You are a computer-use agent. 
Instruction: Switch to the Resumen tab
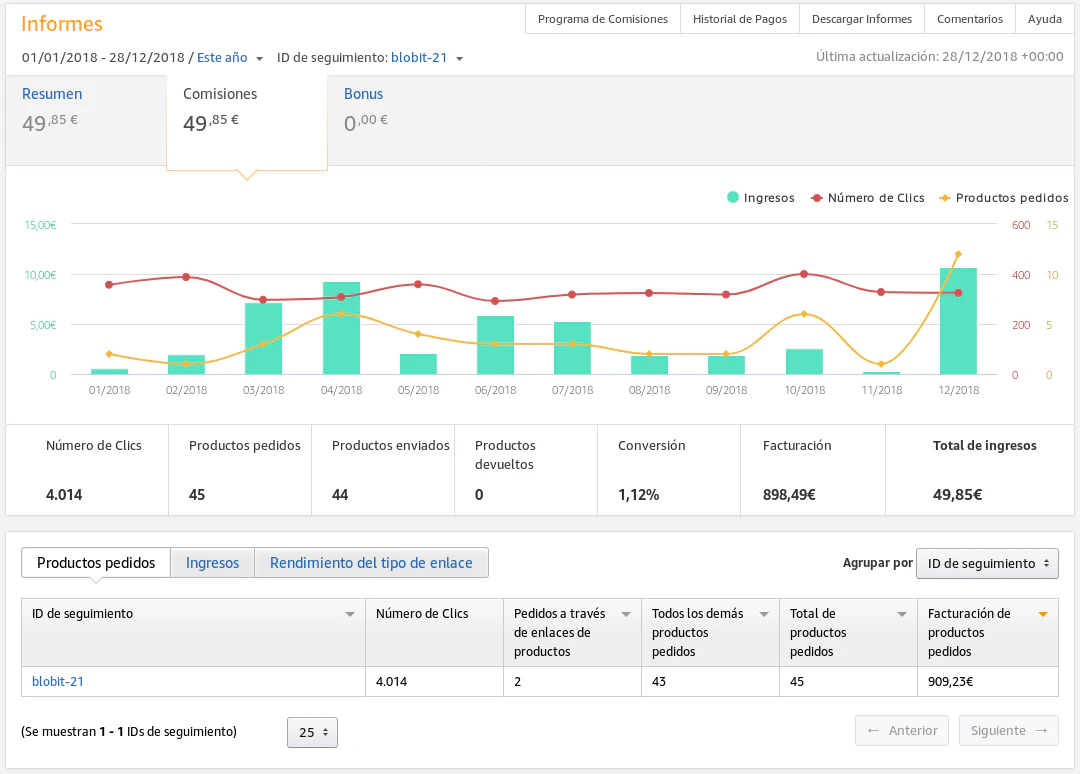click(x=52, y=94)
